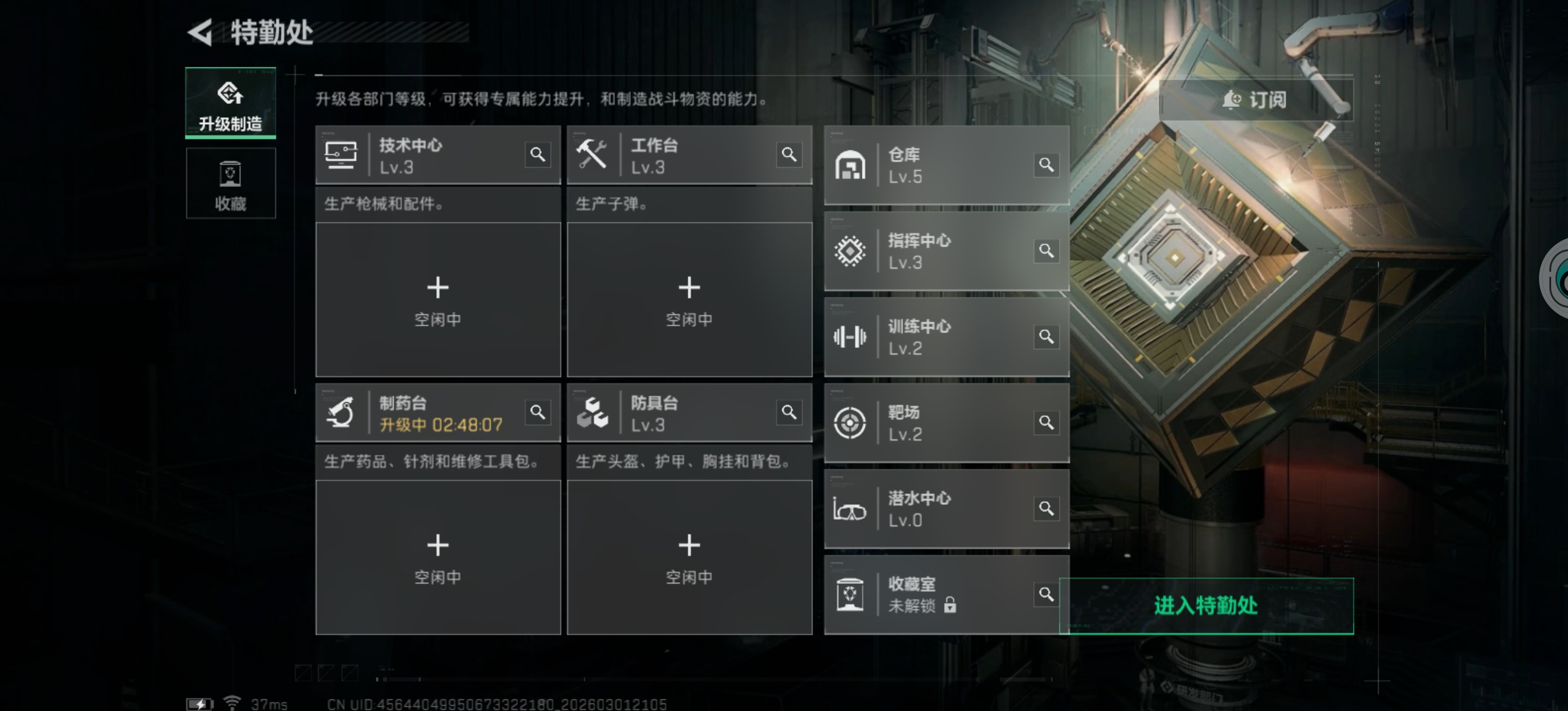Inspect 靶场 using its magnifier icon
This screenshot has height=711, width=1568.
coord(1046,422)
